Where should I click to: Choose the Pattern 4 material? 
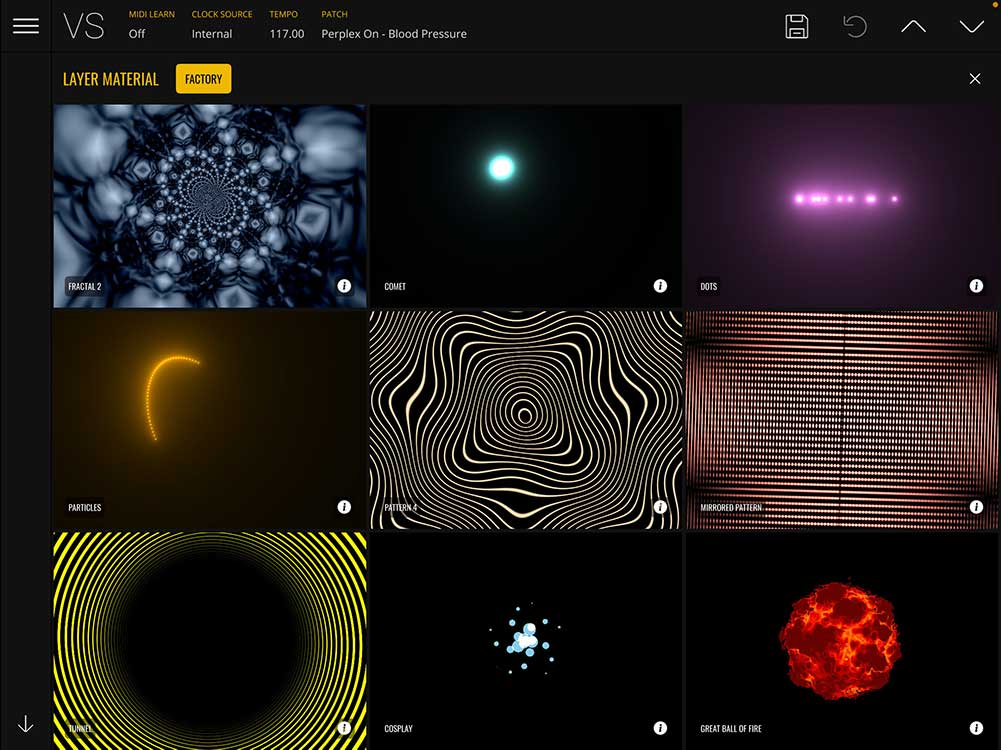pos(525,418)
